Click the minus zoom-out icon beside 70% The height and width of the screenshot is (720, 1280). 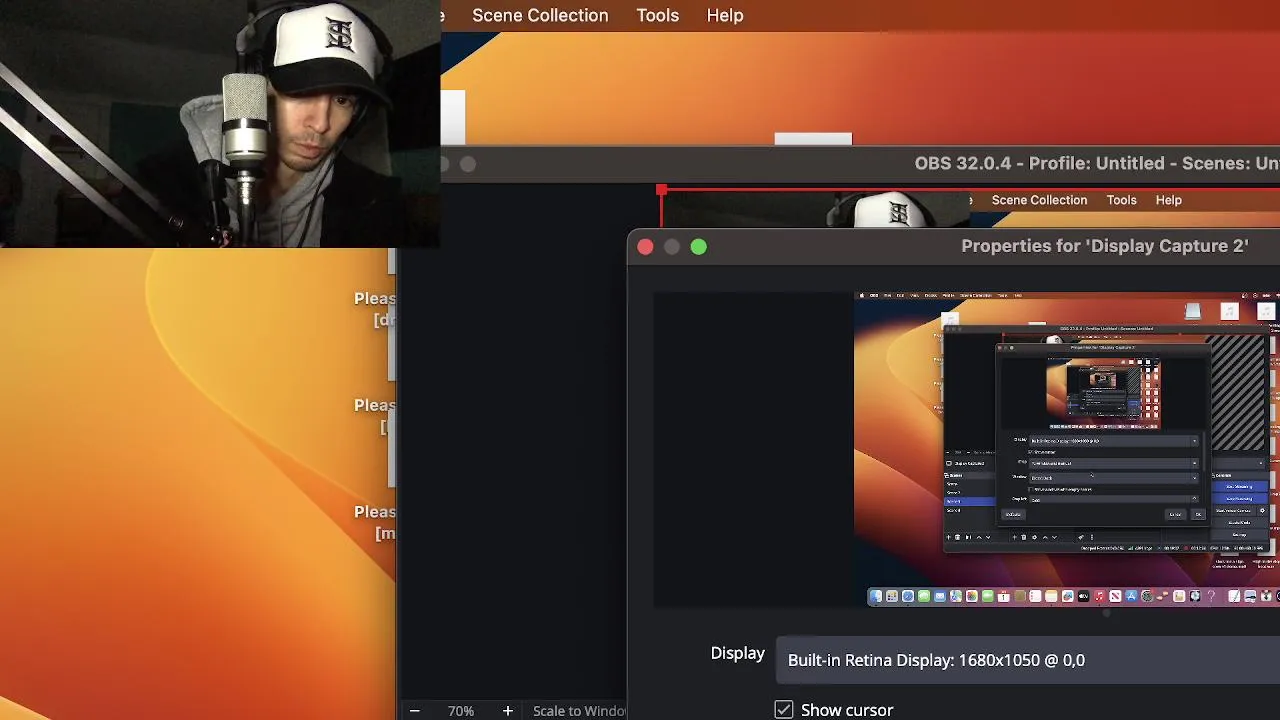click(x=414, y=711)
